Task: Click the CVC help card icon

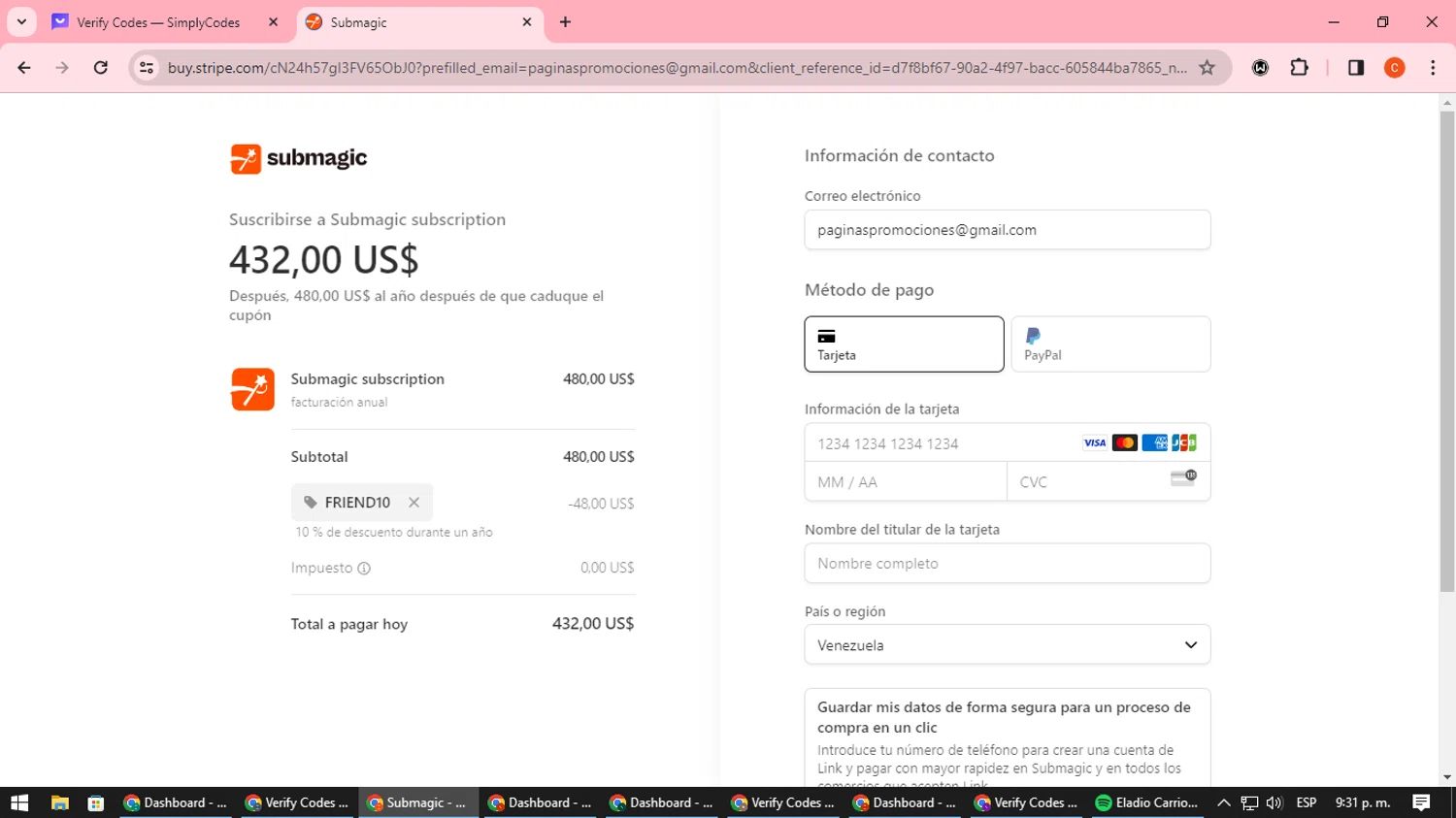Action: [x=1183, y=477]
